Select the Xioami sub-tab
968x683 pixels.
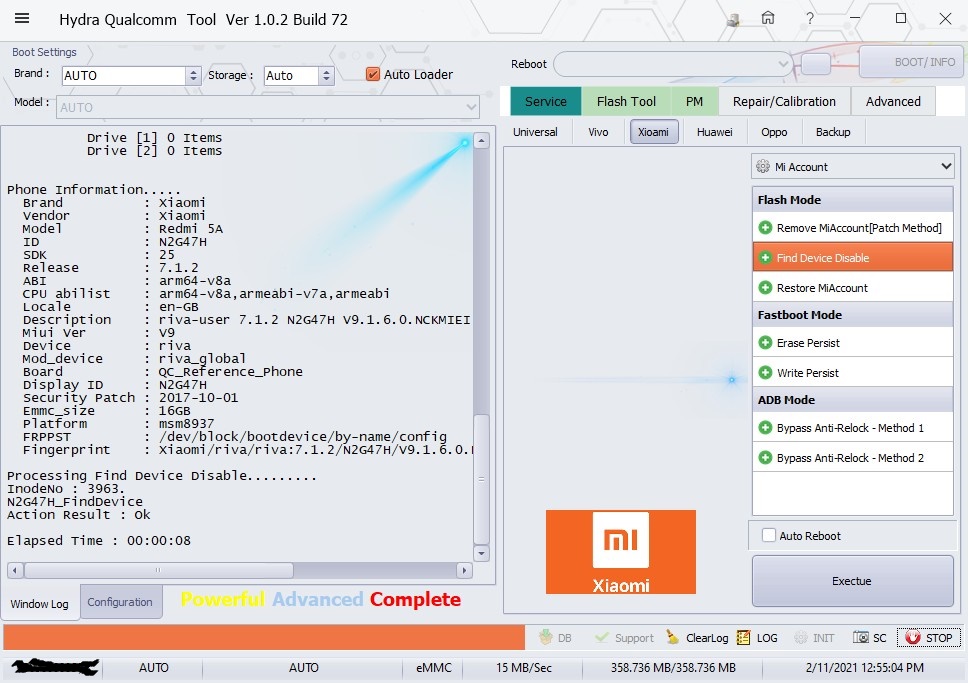[x=654, y=132]
